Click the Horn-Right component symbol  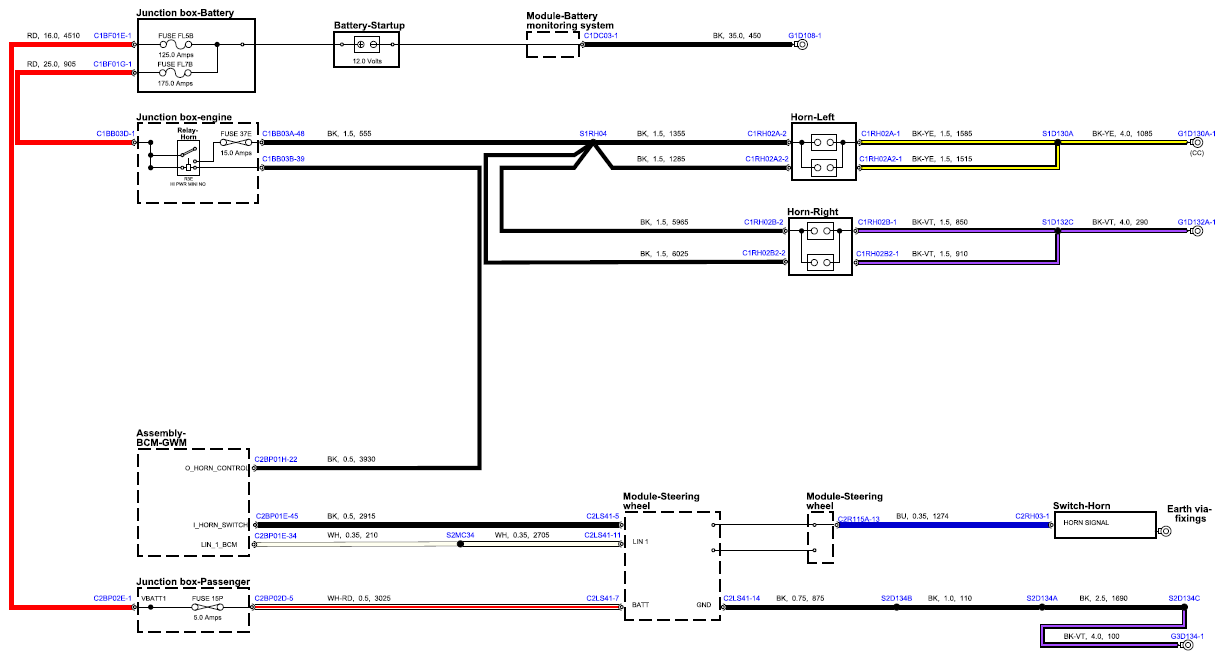tap(821, 247)
